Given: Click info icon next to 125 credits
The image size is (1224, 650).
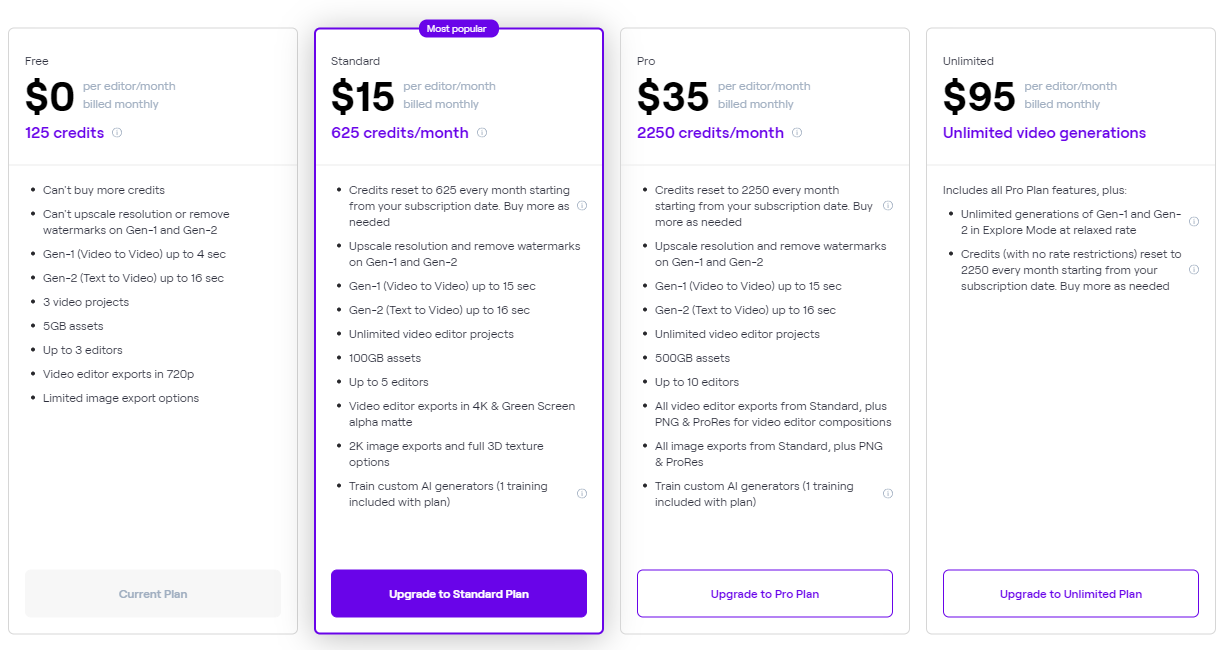Looking at the screenshot, I should 117,133.
